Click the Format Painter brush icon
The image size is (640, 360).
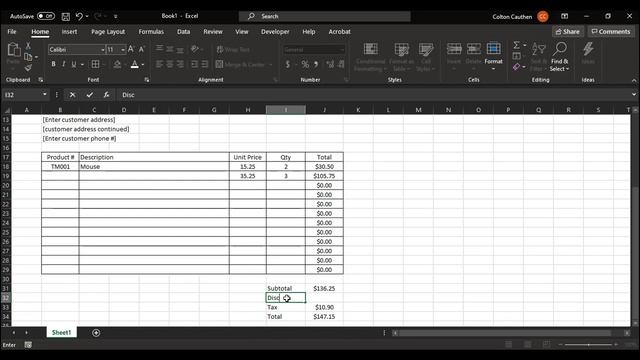[x=28, y=67]
